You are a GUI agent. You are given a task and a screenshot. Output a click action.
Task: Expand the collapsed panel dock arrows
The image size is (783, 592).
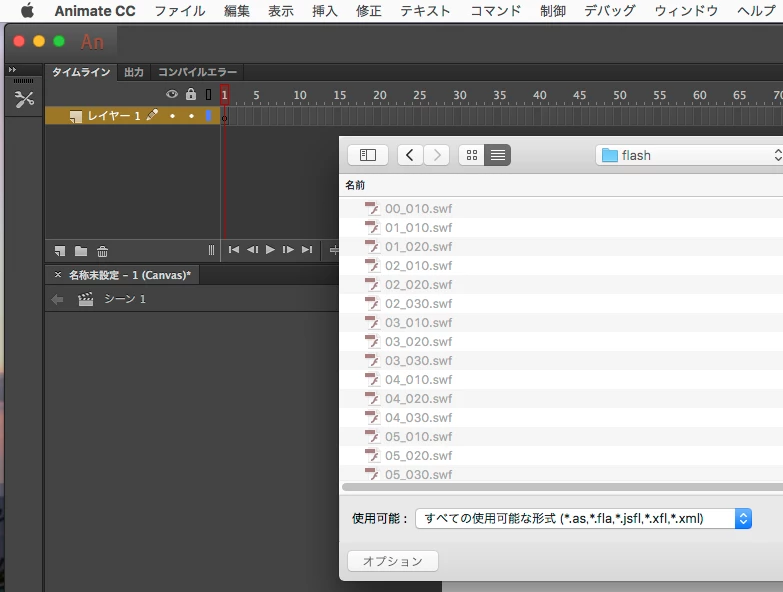(x=12, y=70)
